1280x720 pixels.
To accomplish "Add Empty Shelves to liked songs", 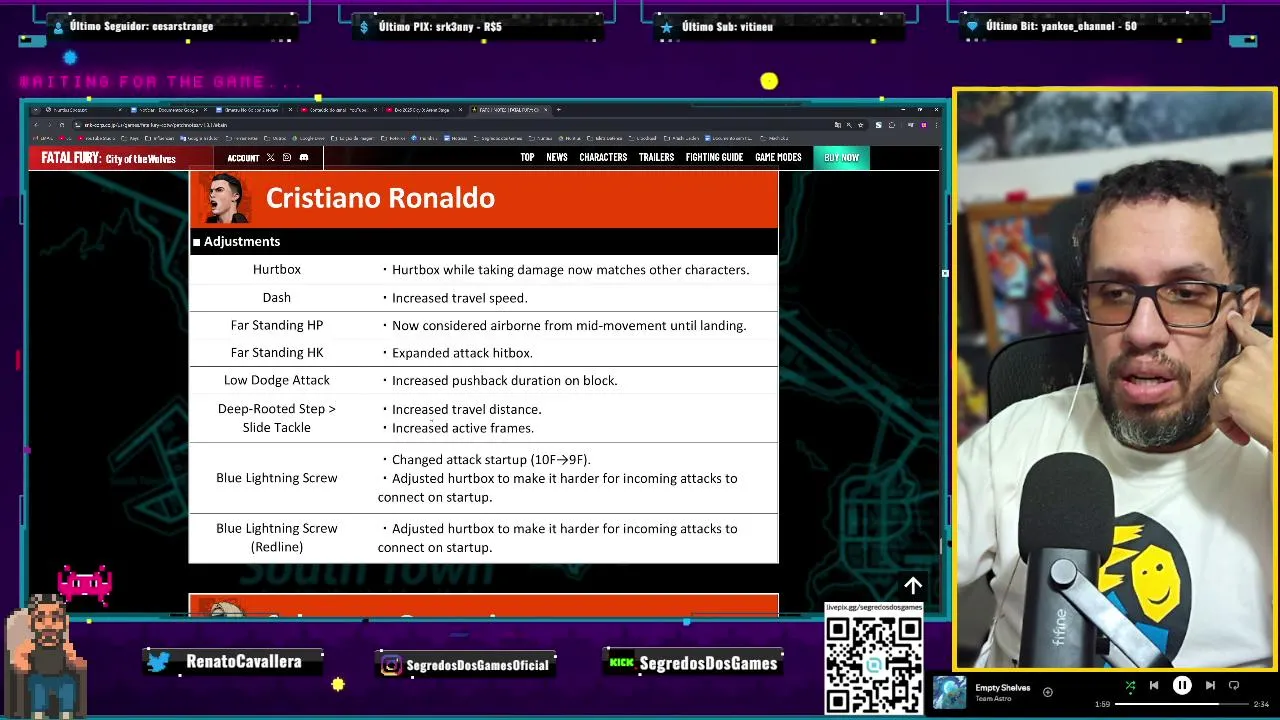I will [x=1047, y=692].
